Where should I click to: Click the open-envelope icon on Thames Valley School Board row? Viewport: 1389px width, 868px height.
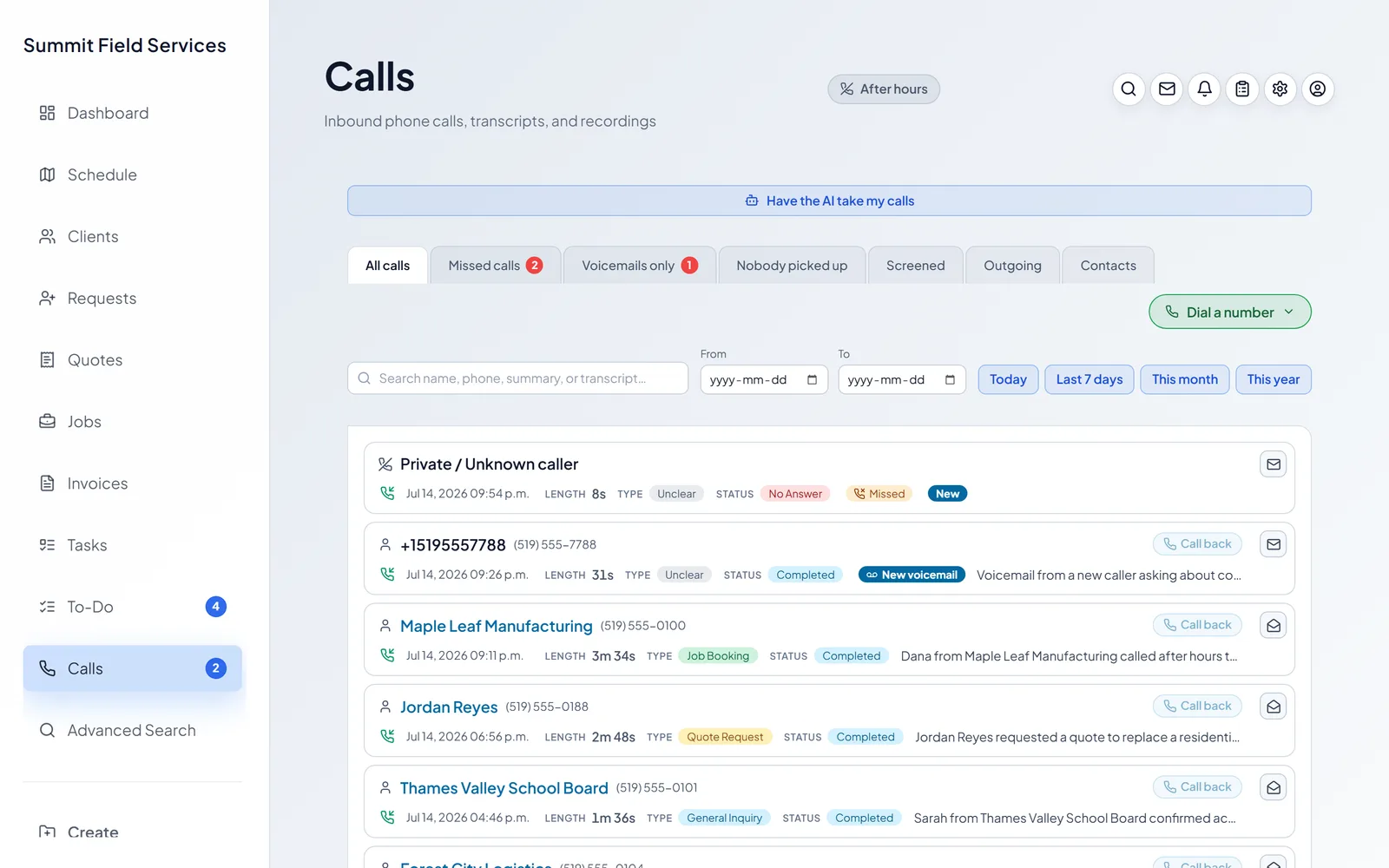point(1274,787)
